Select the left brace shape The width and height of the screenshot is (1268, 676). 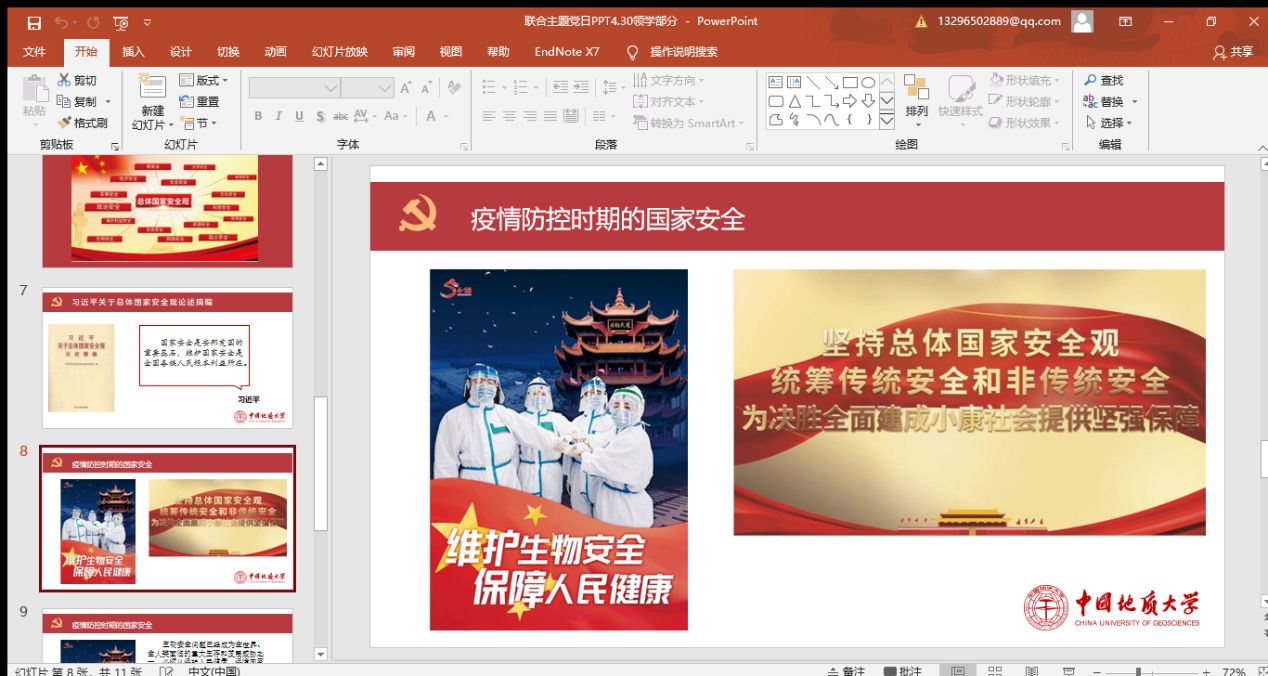(x=850, y=119)
